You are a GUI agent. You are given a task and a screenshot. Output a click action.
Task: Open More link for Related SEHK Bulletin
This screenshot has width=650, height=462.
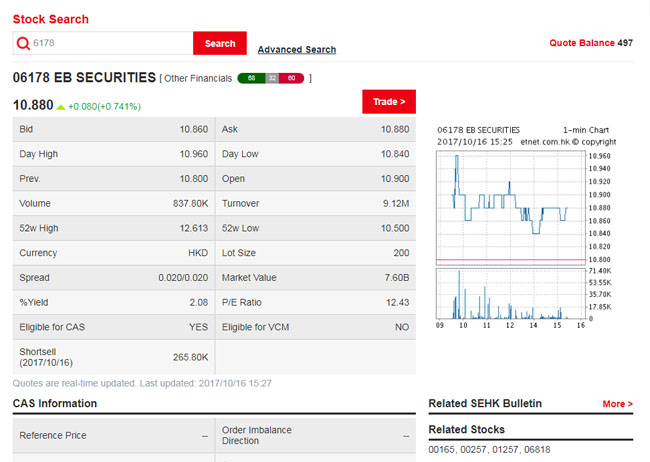point(617,404)
